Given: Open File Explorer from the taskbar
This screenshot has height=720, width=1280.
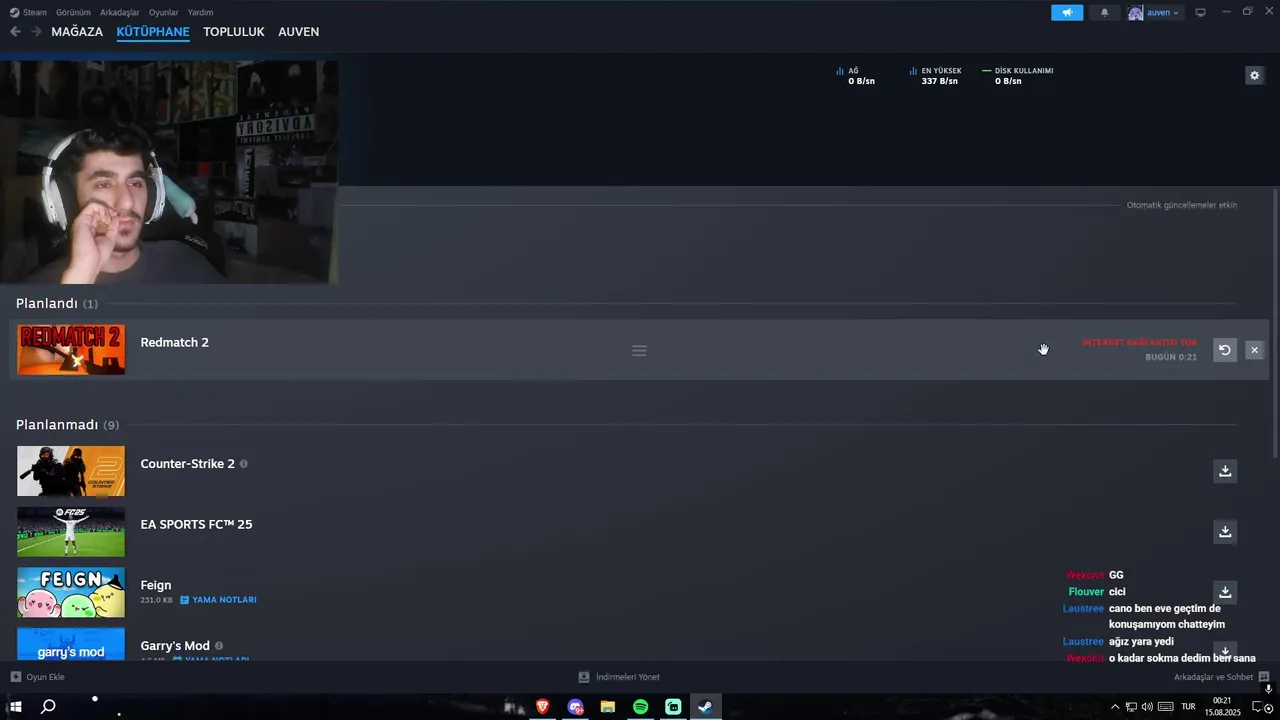Looking at the screenshot, I should (608, 707).
